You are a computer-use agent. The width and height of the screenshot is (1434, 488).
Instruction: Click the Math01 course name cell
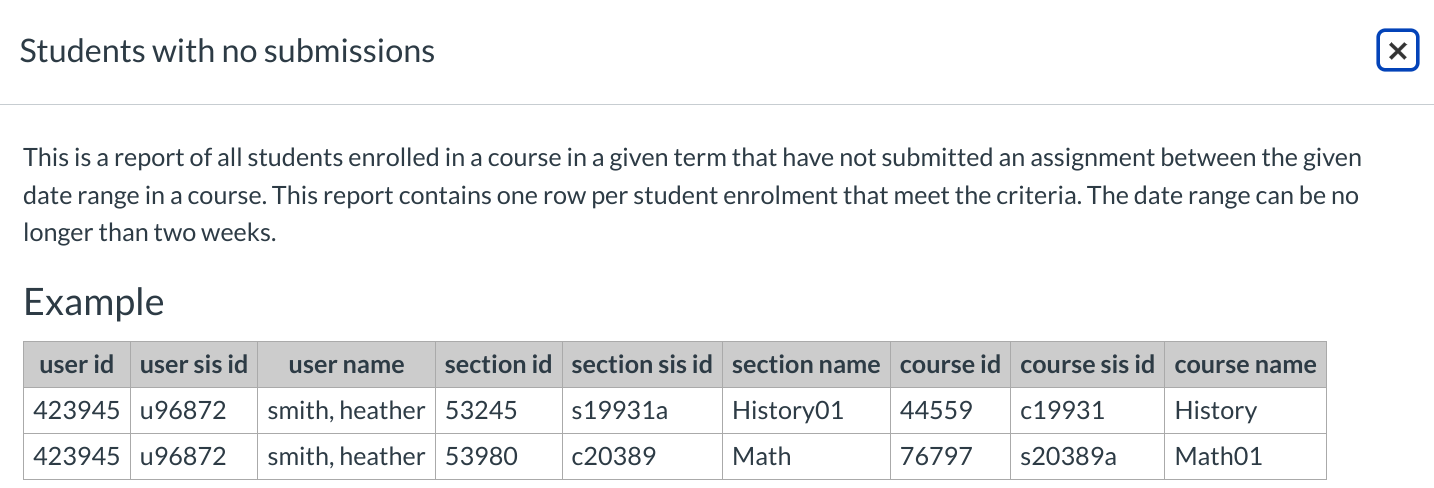[x=1218, y=457]
